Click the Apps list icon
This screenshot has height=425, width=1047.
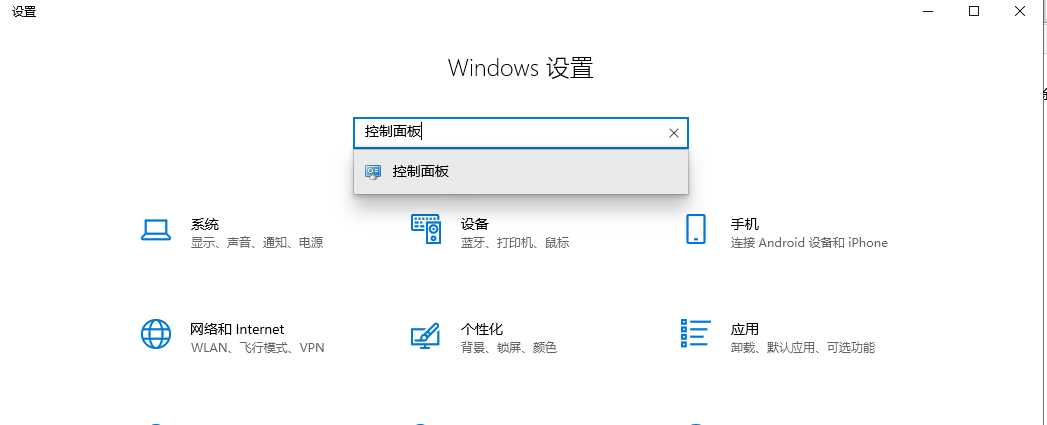tap(695, 334)
